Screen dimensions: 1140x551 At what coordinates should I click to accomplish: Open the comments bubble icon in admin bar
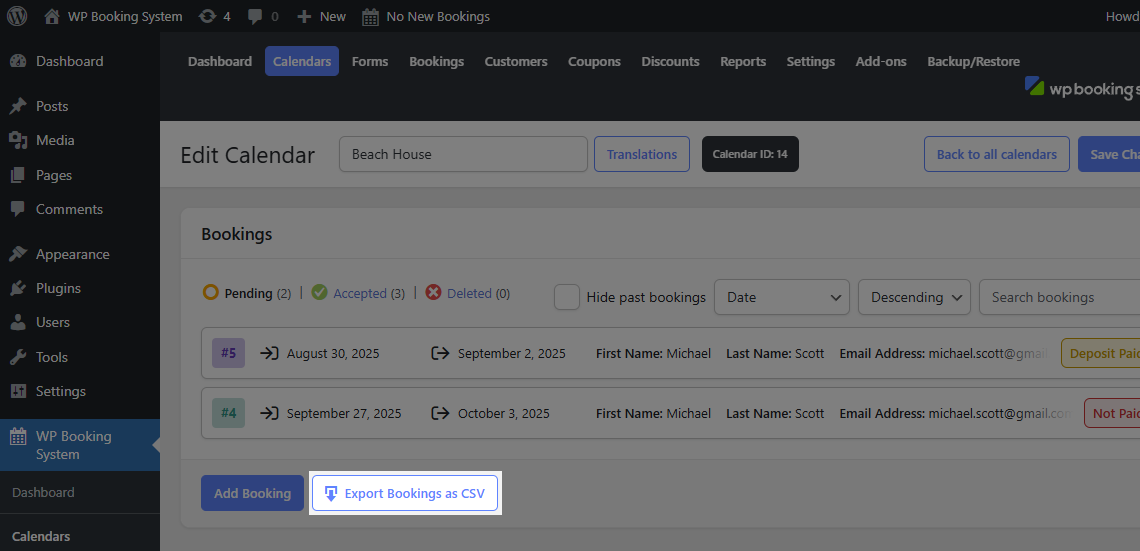click(x=254, y=17)
